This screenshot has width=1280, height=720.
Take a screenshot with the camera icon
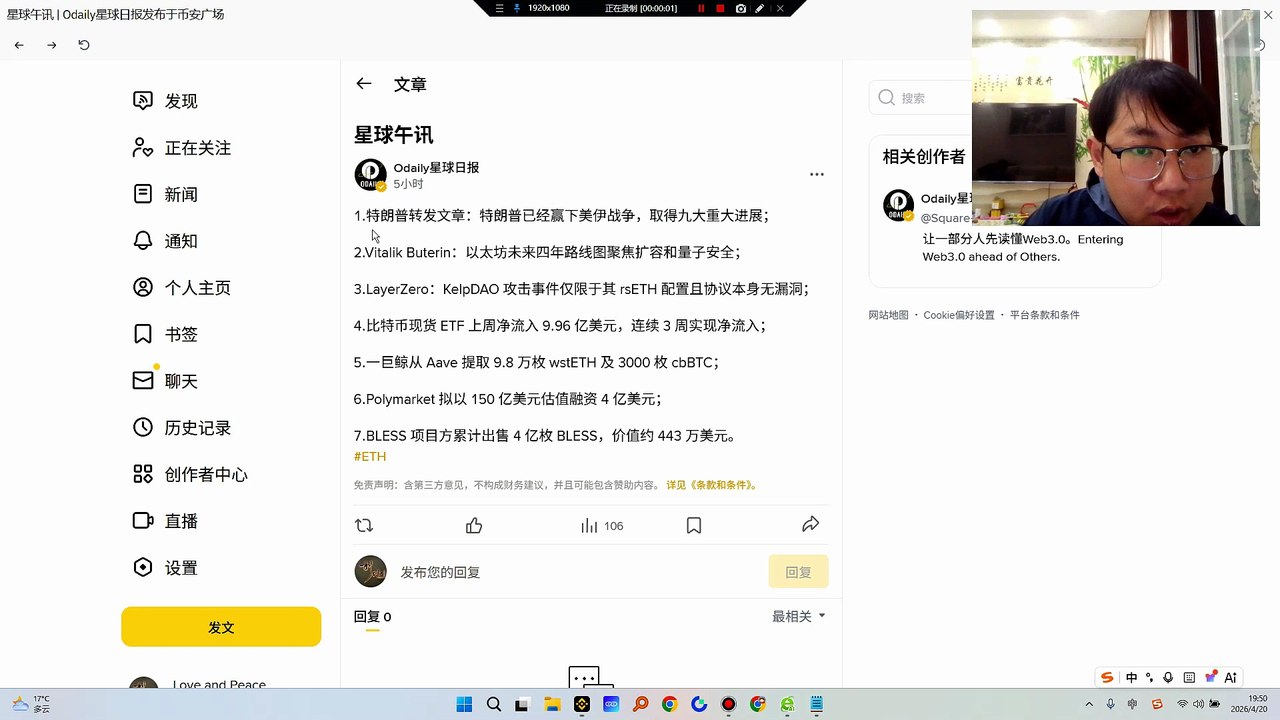pyautogui.click(x=740, y=8)
